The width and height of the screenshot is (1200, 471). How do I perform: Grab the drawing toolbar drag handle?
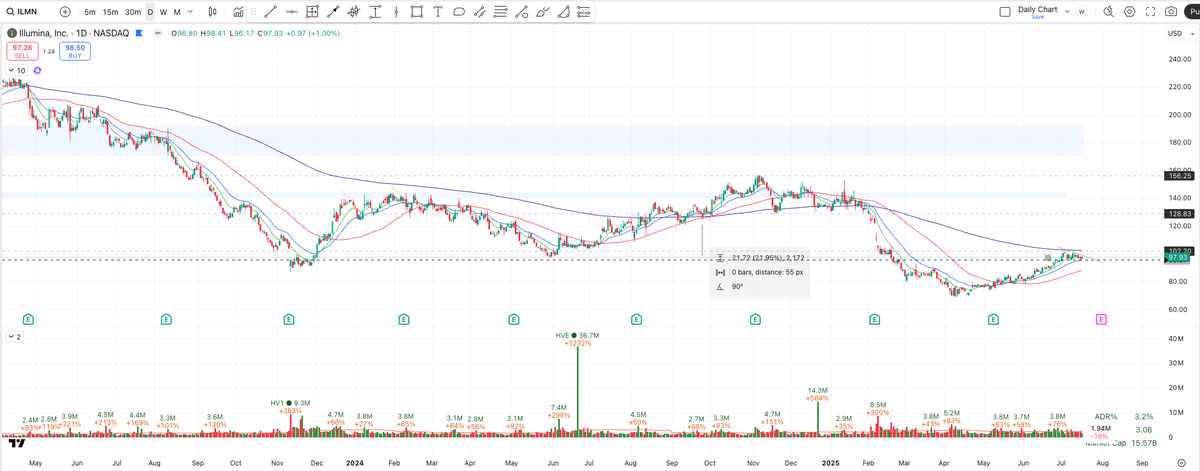coord(253,12)
